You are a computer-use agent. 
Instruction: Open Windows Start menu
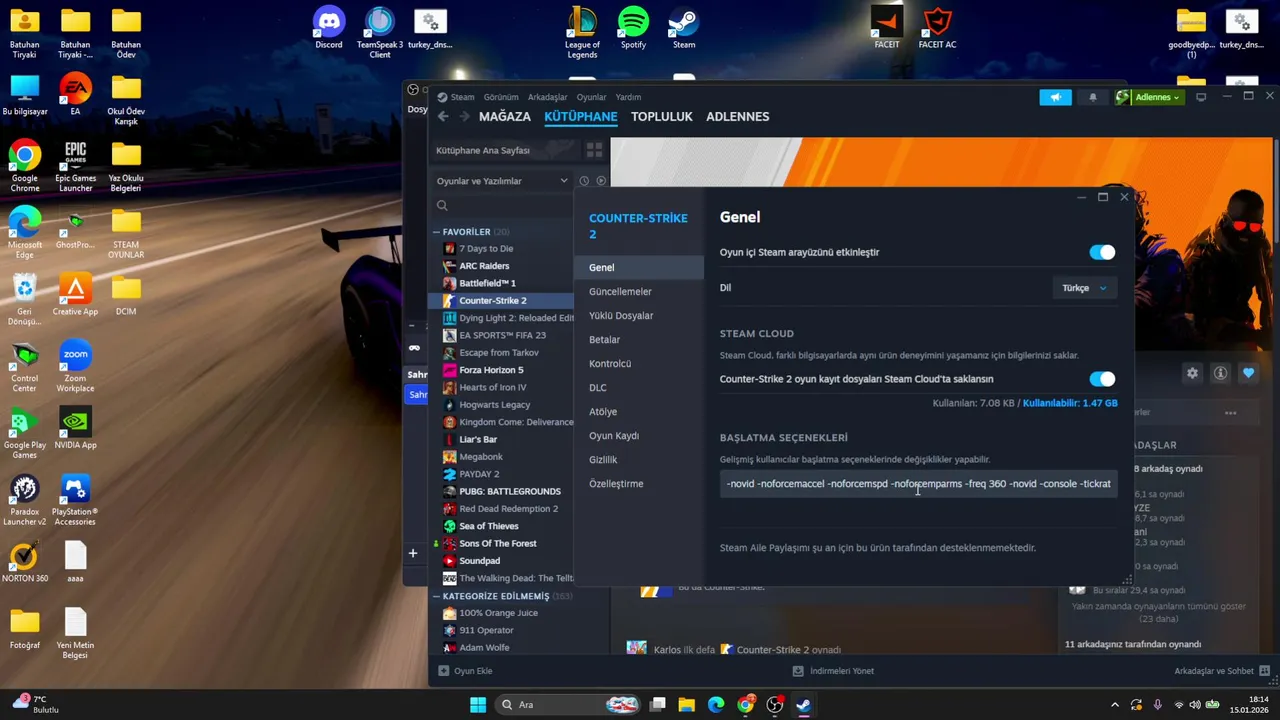[x=478, y=705]
